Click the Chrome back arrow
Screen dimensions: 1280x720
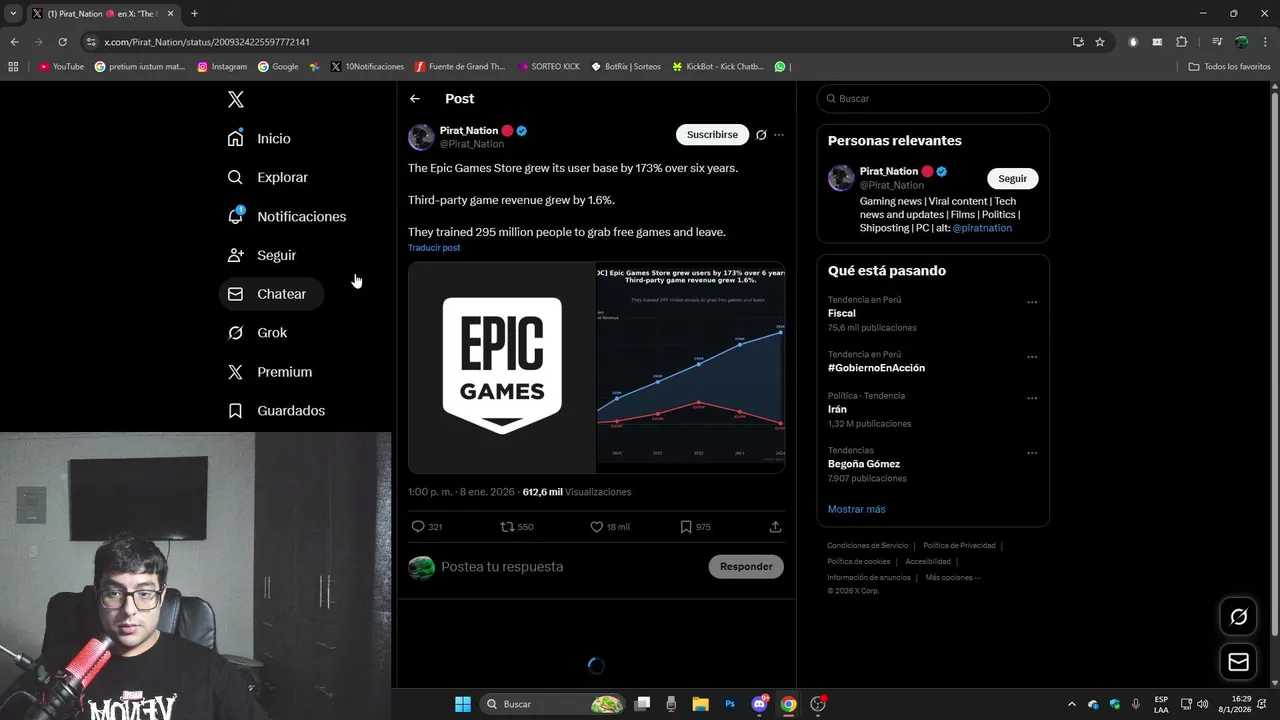14,42
